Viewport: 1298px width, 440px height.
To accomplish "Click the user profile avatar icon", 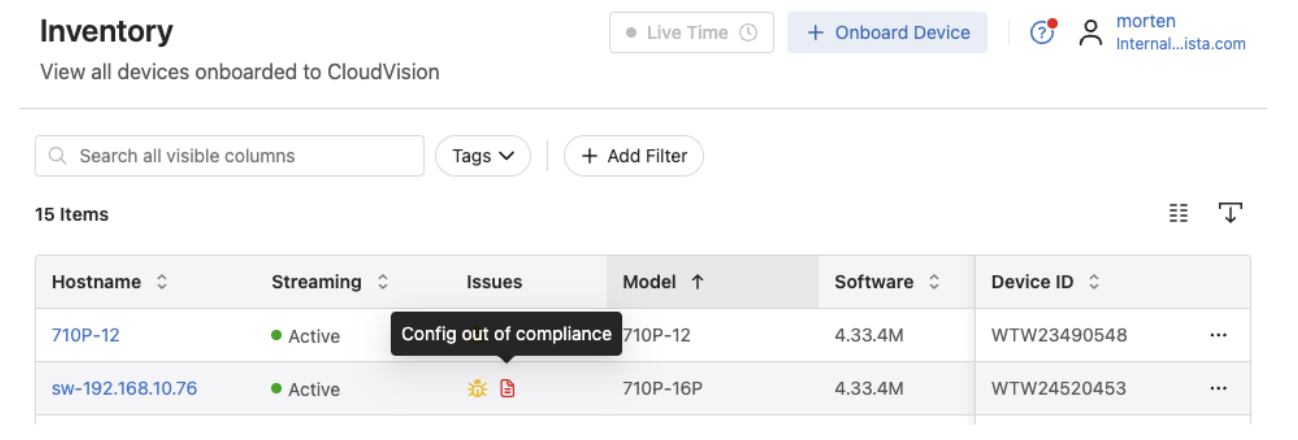I will point(1090,33).
